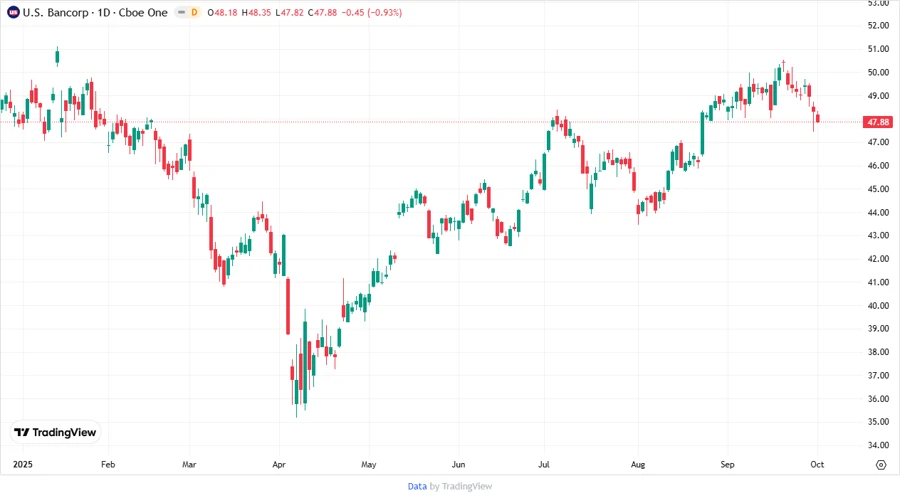Click the 2025 label on time axis
Screen dimensions: 900x498
tap(22, 465)
